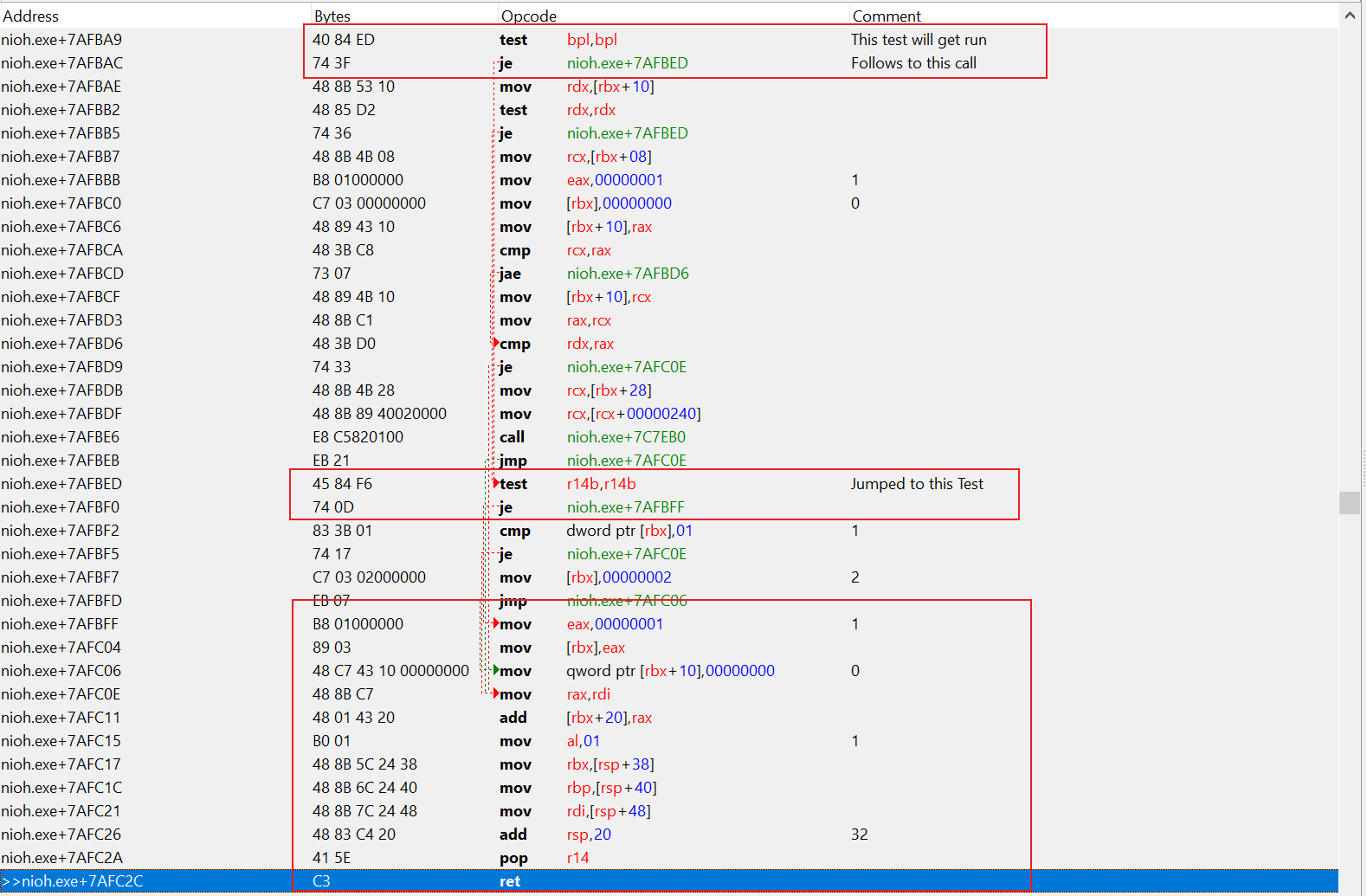This screenshot has height=896, width=1367.
Task: Click jump target nioh.exe+7AFBFF operand
Action: click(x=625, y=507)
